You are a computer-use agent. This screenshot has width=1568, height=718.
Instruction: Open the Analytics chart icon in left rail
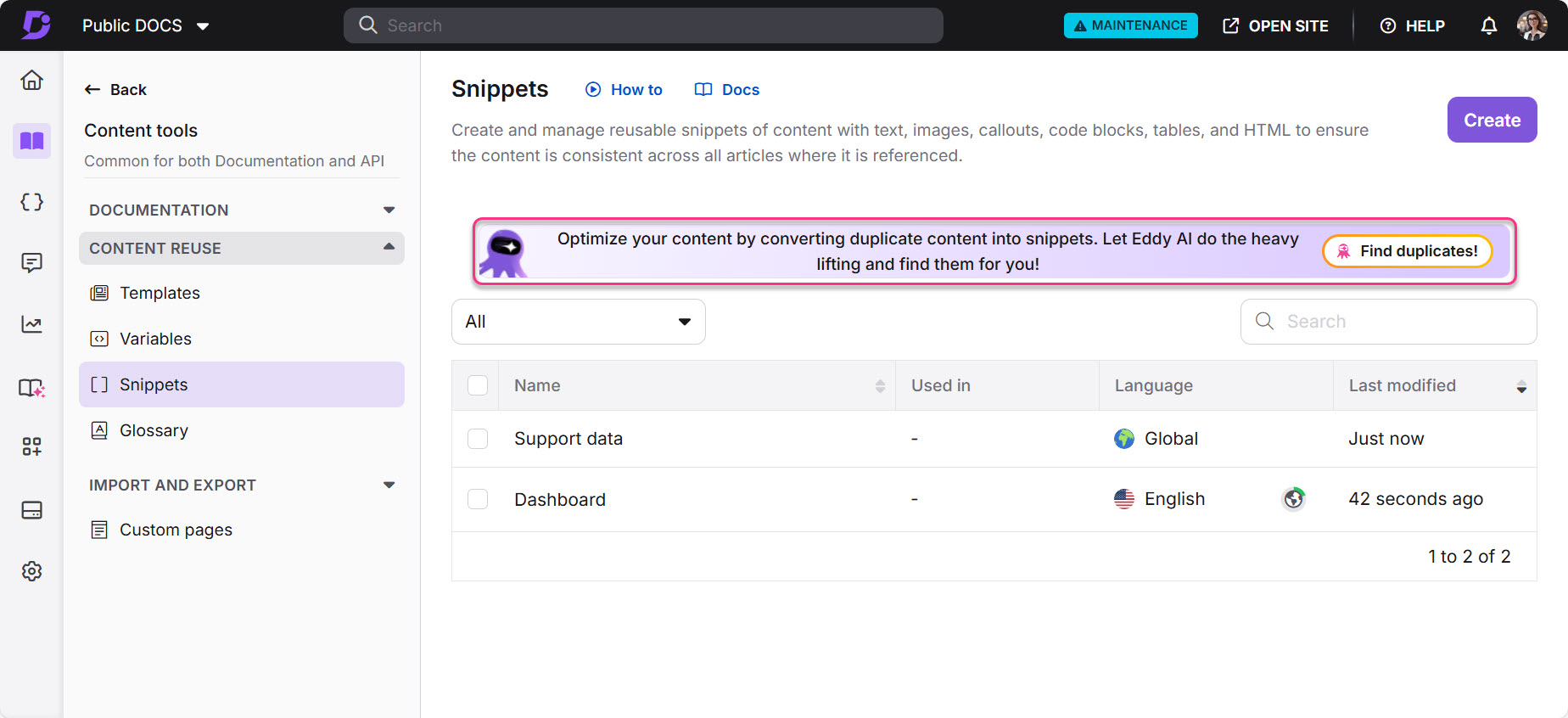(x=31, y=324)
